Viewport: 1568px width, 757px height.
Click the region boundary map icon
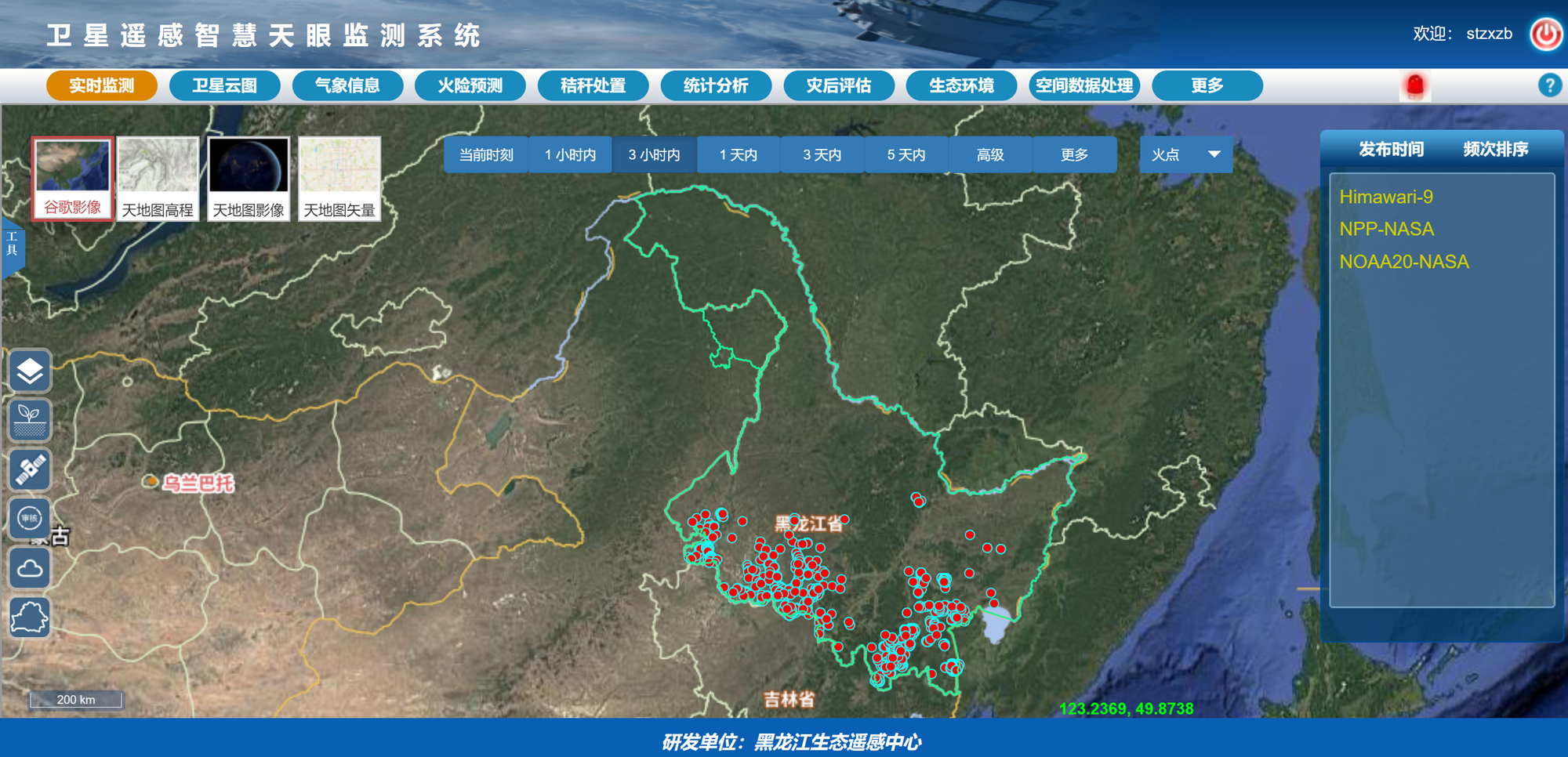point(30,618)
